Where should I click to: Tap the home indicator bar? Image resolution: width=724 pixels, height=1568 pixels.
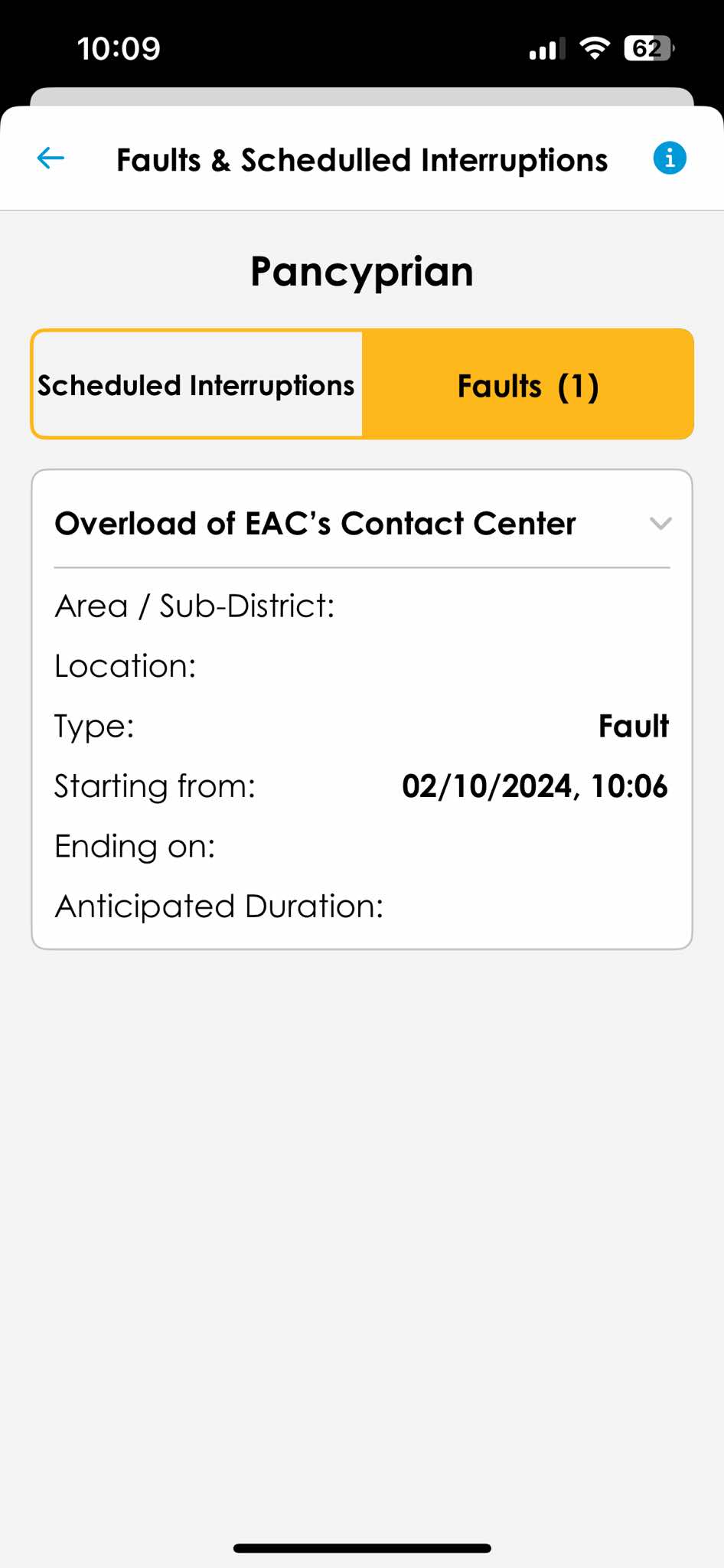click(362, 1548)
